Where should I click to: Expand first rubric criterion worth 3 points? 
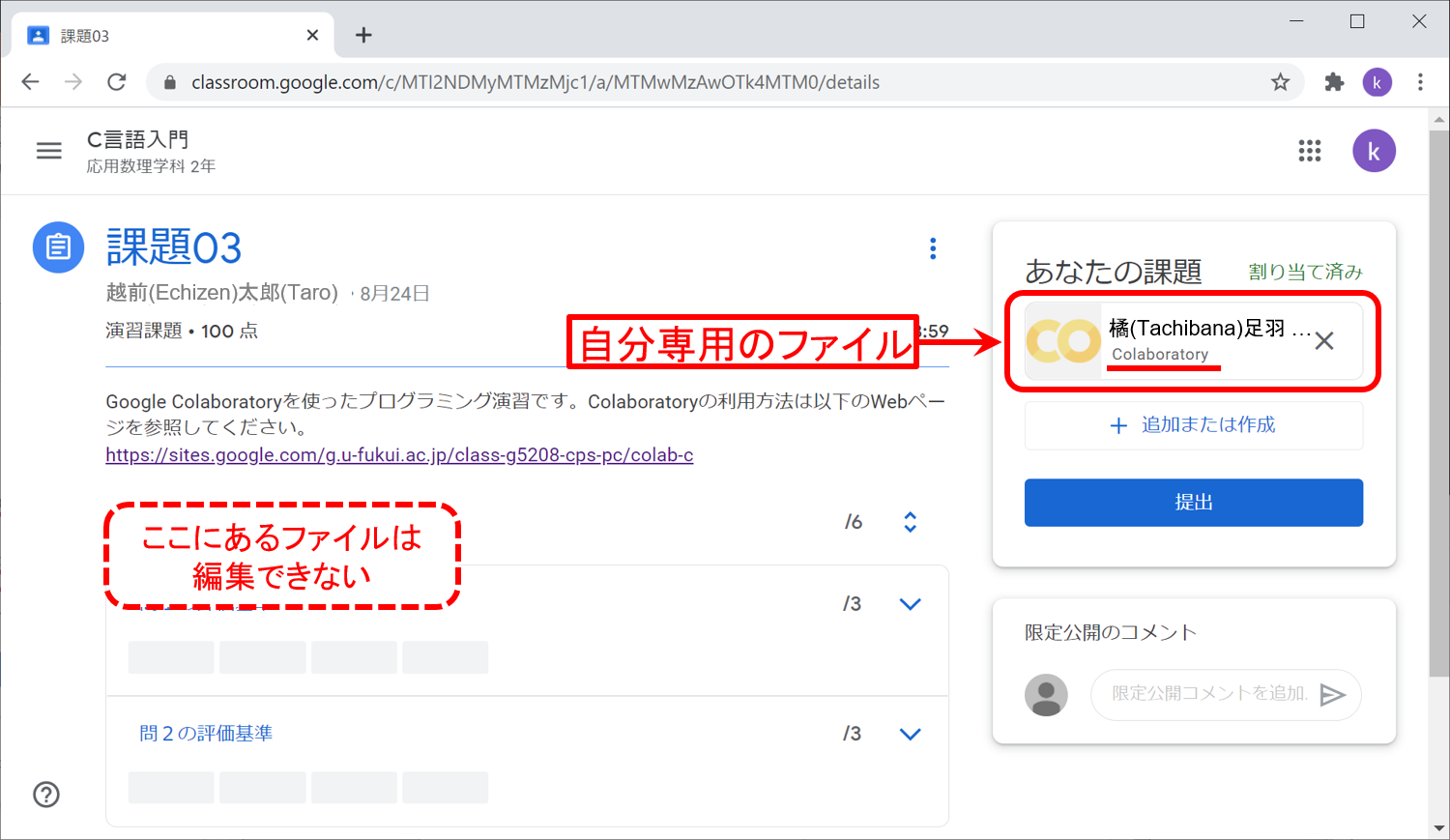coord(910,604)
